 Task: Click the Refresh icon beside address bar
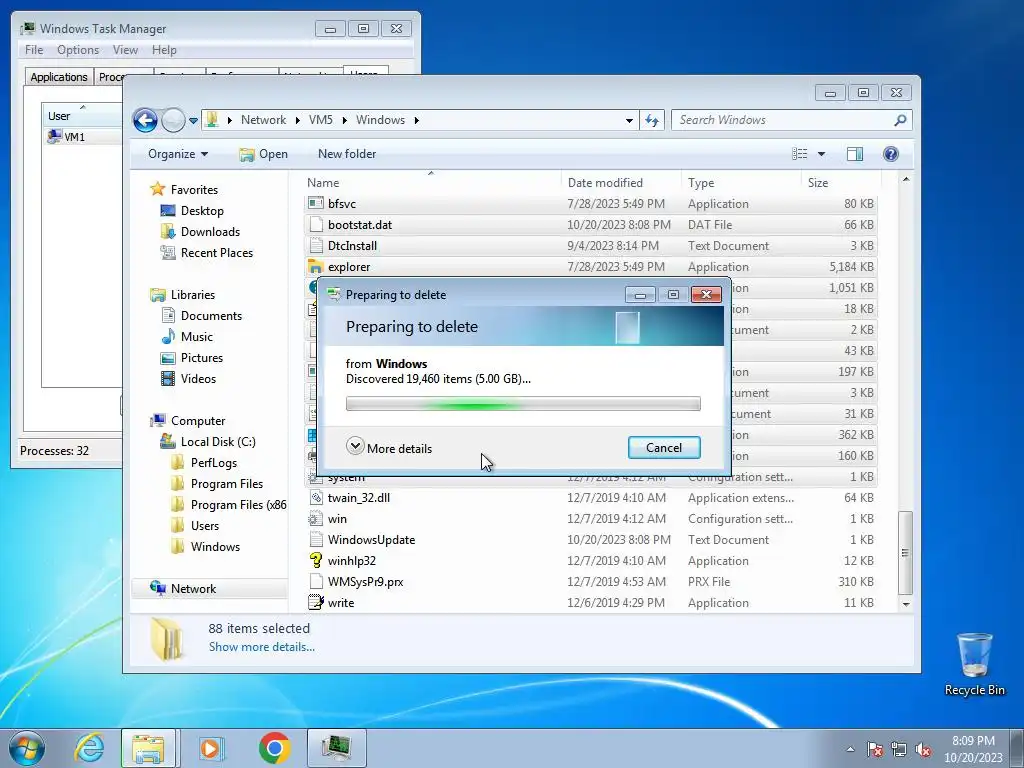tap(652, 120)
